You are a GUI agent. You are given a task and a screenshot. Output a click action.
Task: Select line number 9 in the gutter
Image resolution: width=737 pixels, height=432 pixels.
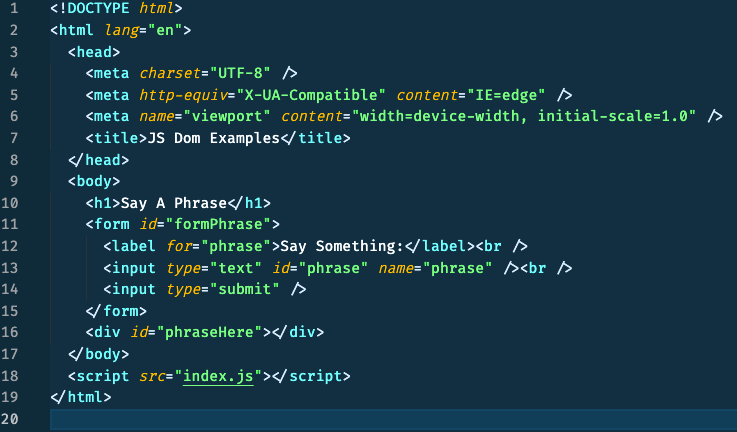pyautogui.click(x=14, y=181)
